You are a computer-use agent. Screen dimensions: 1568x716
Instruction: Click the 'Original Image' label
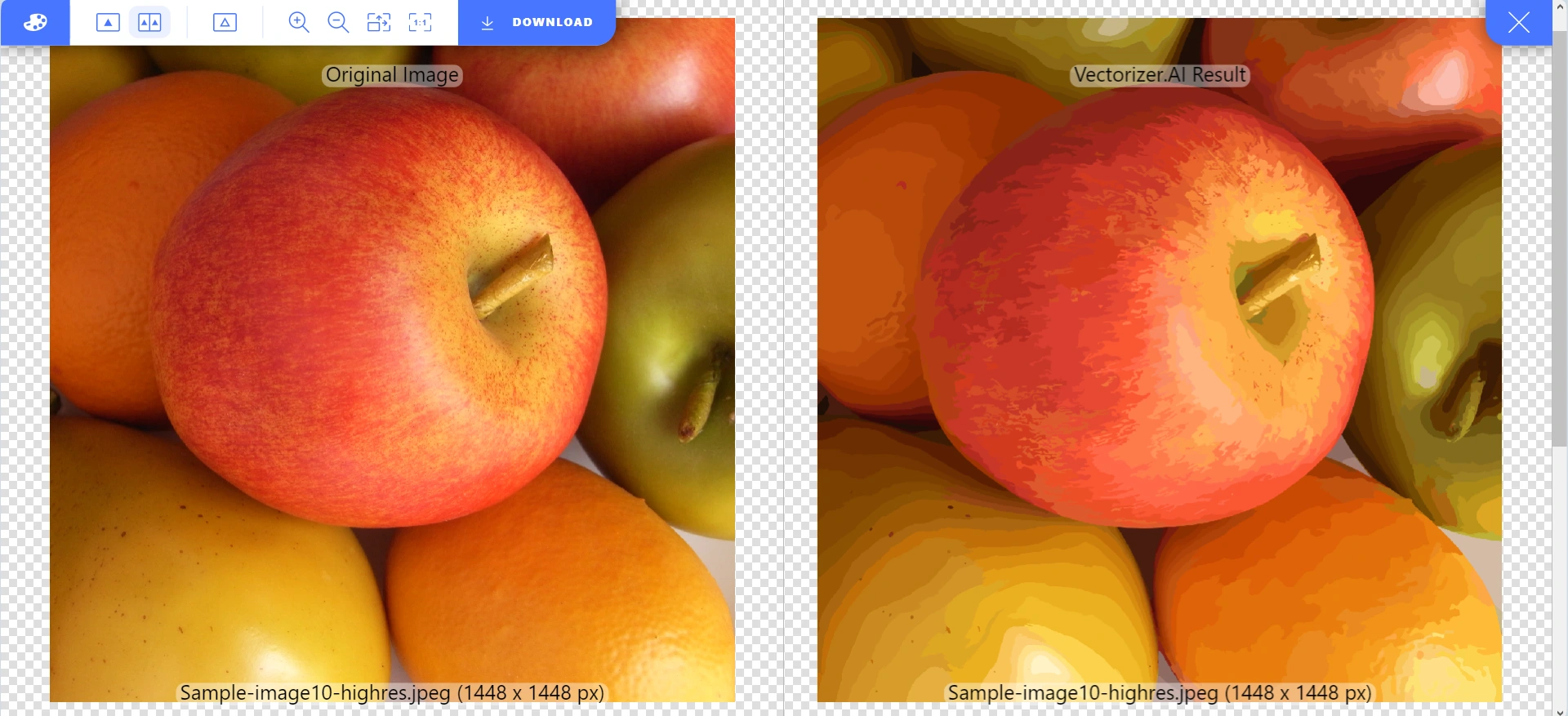(x=392, y=75)
